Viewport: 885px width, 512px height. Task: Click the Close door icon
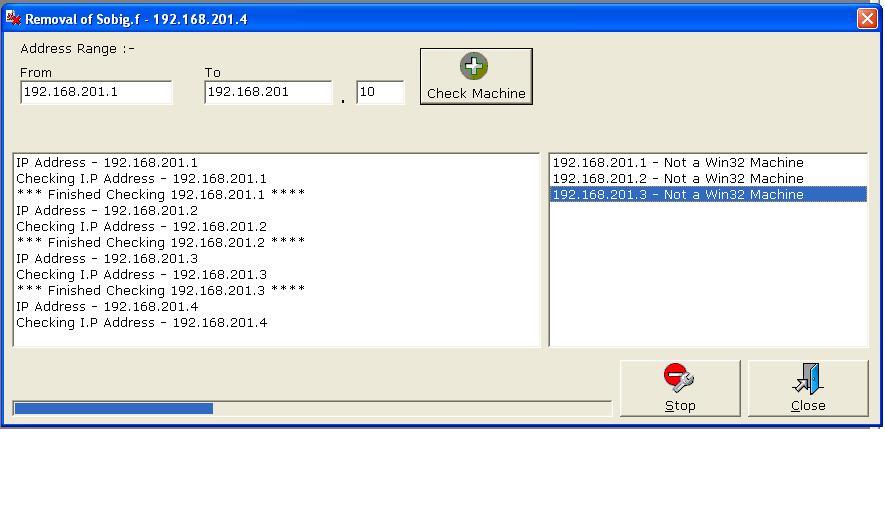pos(808,378)
